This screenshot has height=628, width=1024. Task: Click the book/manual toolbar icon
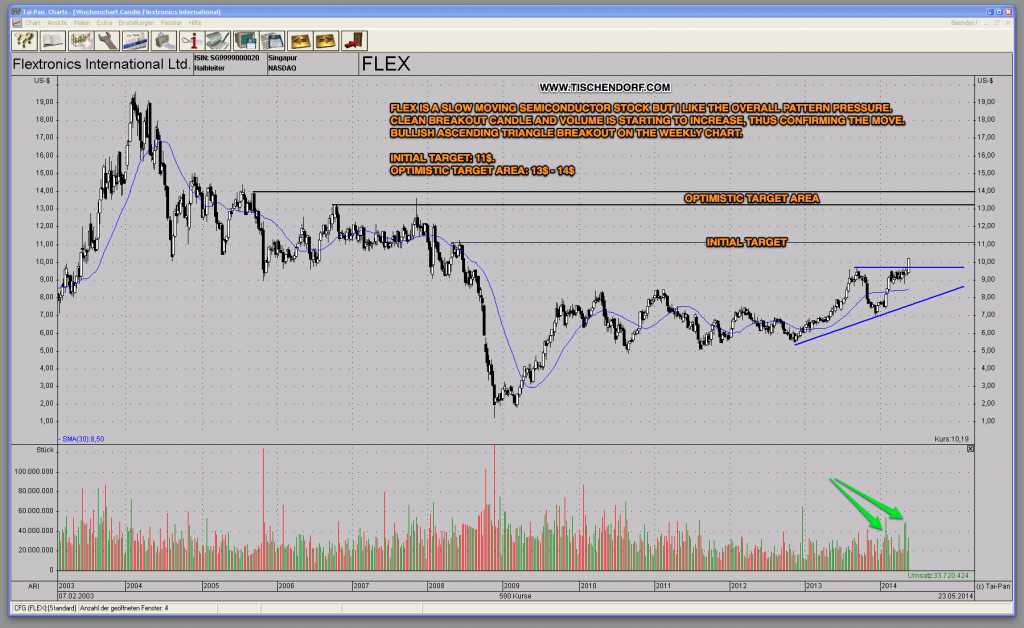coord(51,40)
